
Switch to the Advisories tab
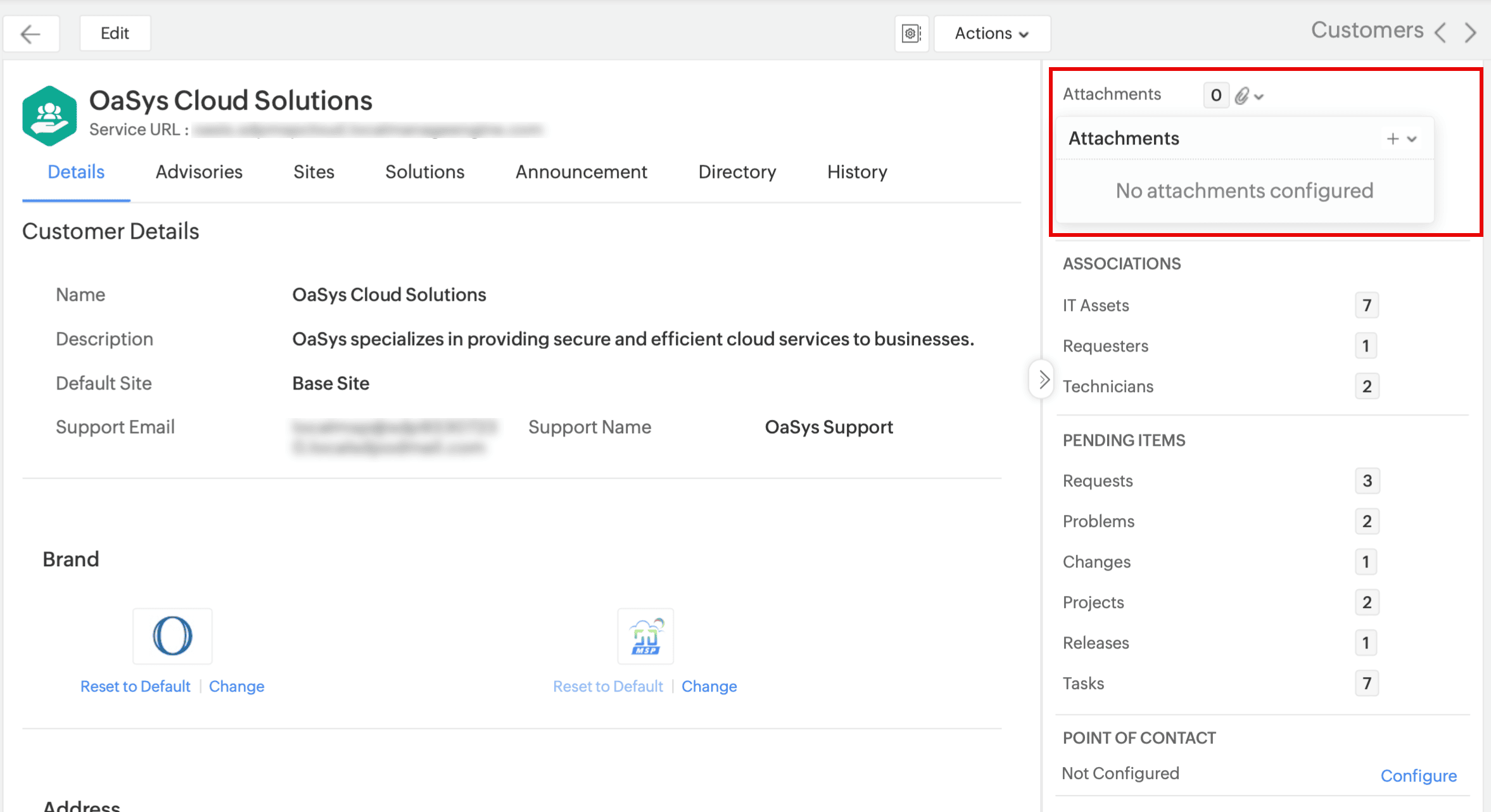tap(199, 172)
